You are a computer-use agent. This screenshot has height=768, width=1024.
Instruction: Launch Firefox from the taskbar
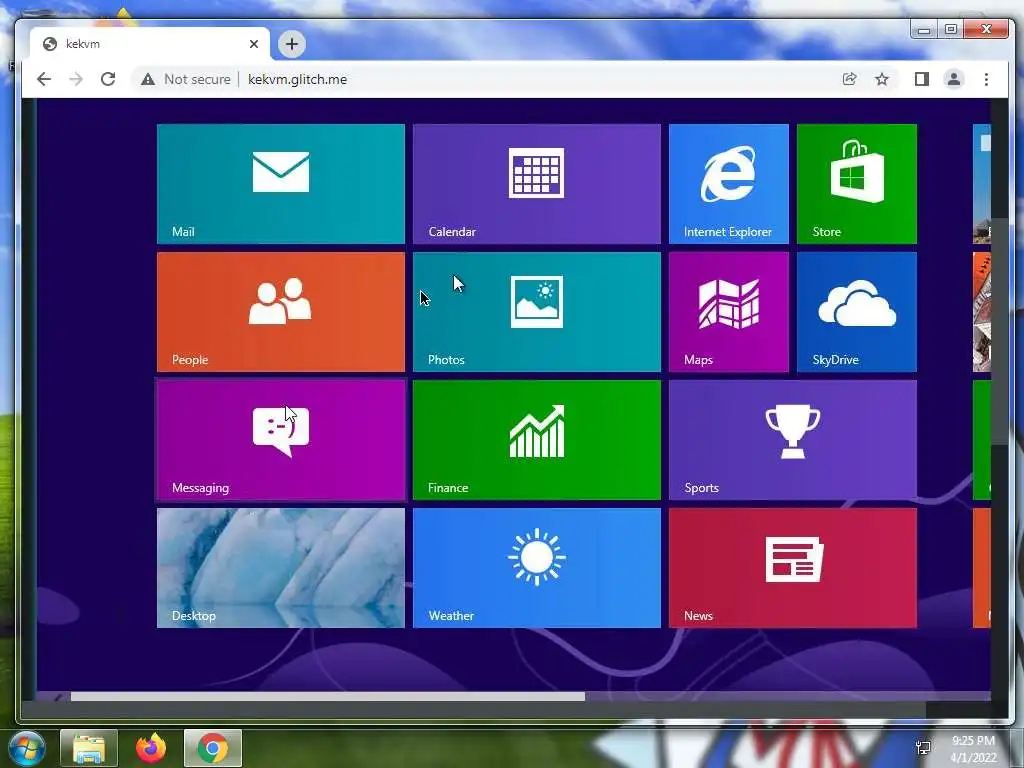point(151,748)
